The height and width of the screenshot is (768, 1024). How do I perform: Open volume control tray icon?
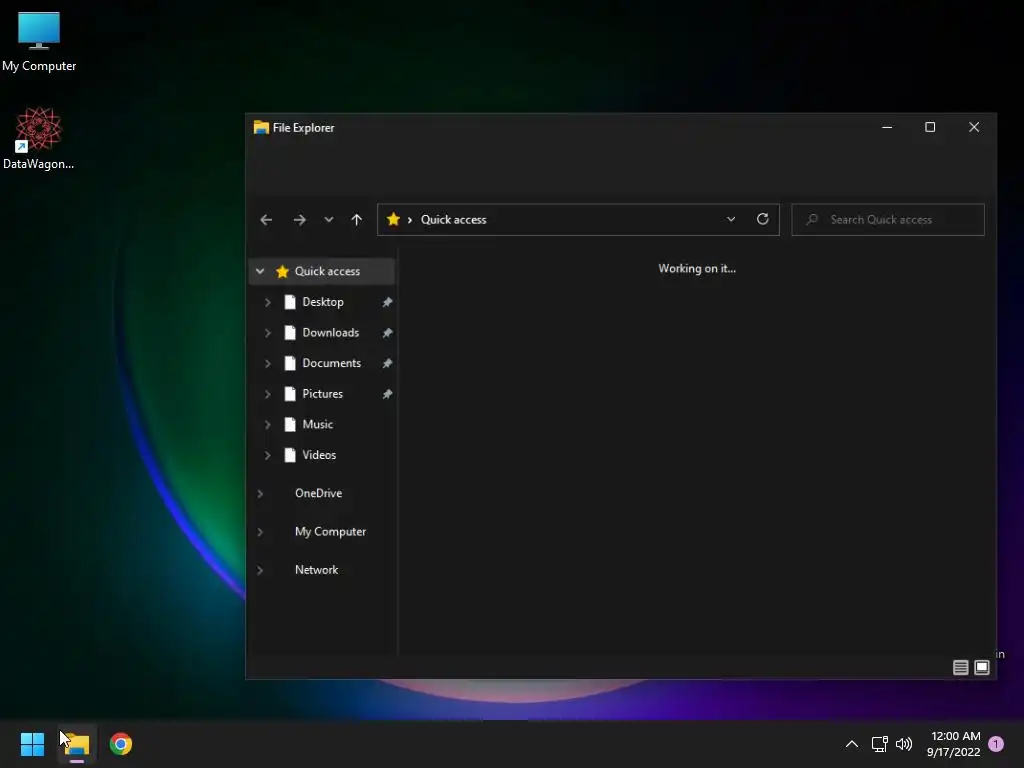pyautogui.click(x=904, y=744)
